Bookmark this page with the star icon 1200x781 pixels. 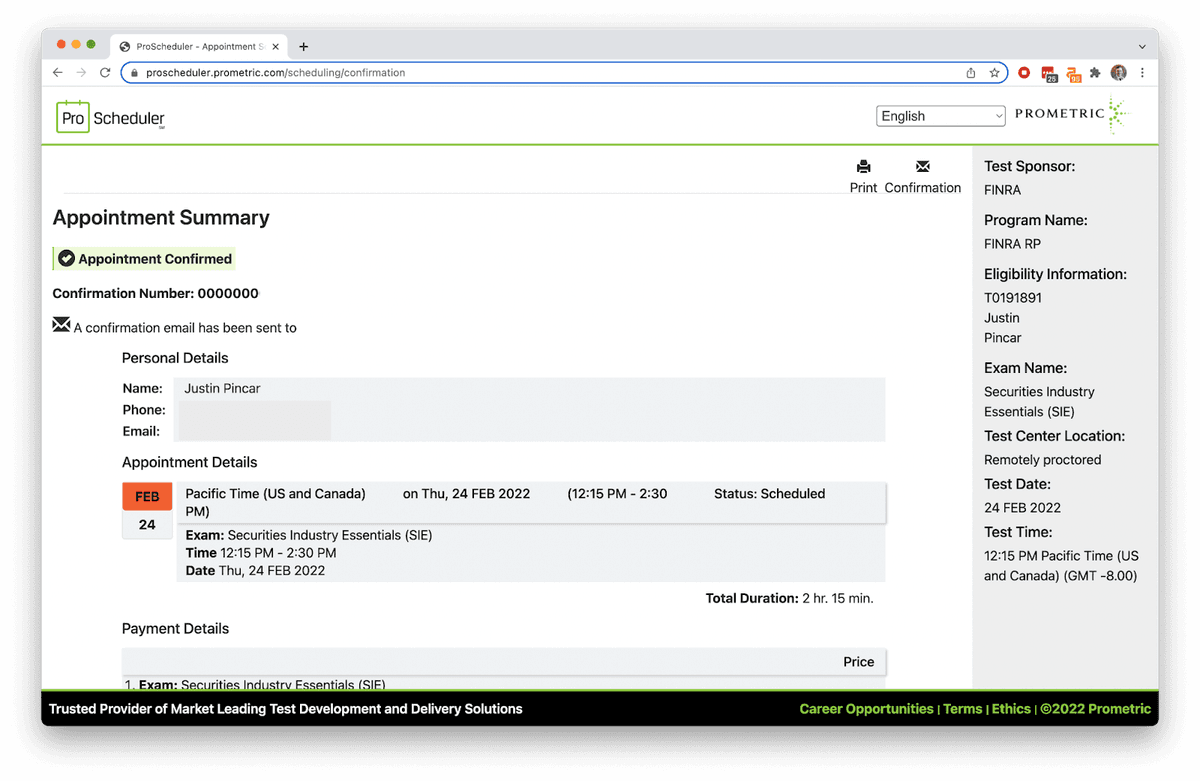coord(994,73)
